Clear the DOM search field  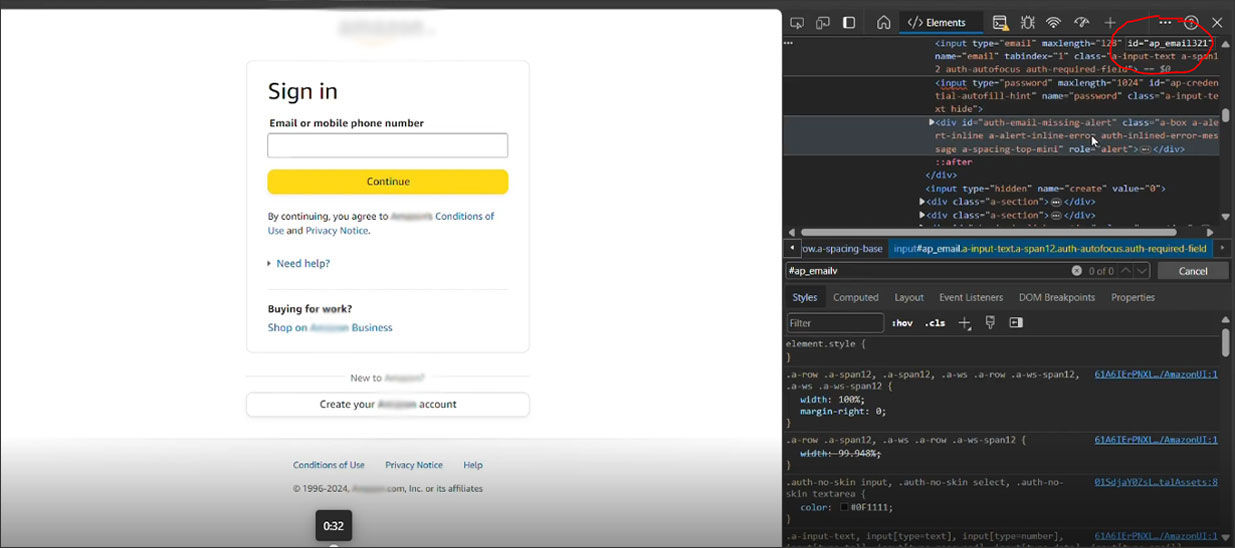1077,271
